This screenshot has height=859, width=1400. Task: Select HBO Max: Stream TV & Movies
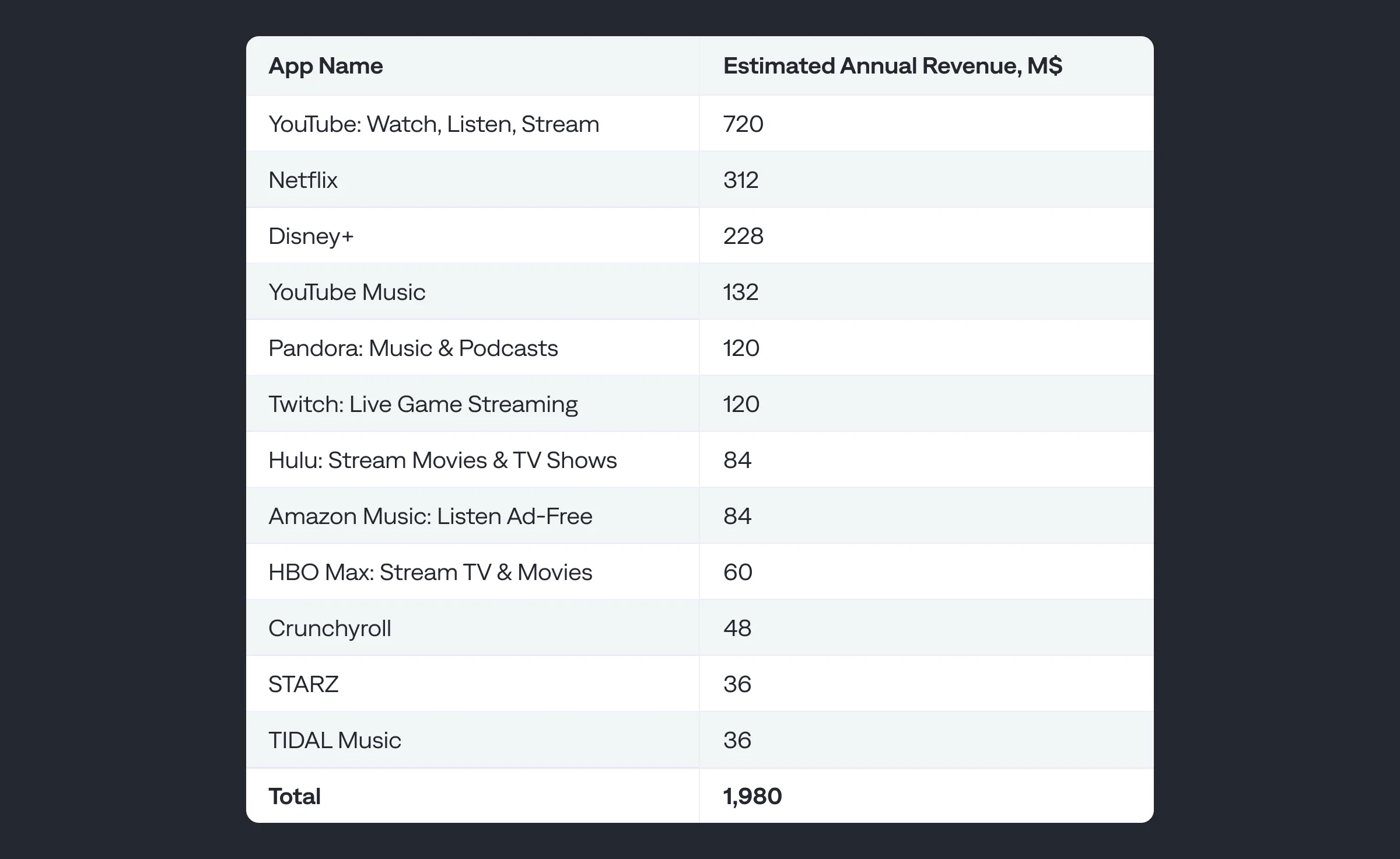tap(430, 571)
